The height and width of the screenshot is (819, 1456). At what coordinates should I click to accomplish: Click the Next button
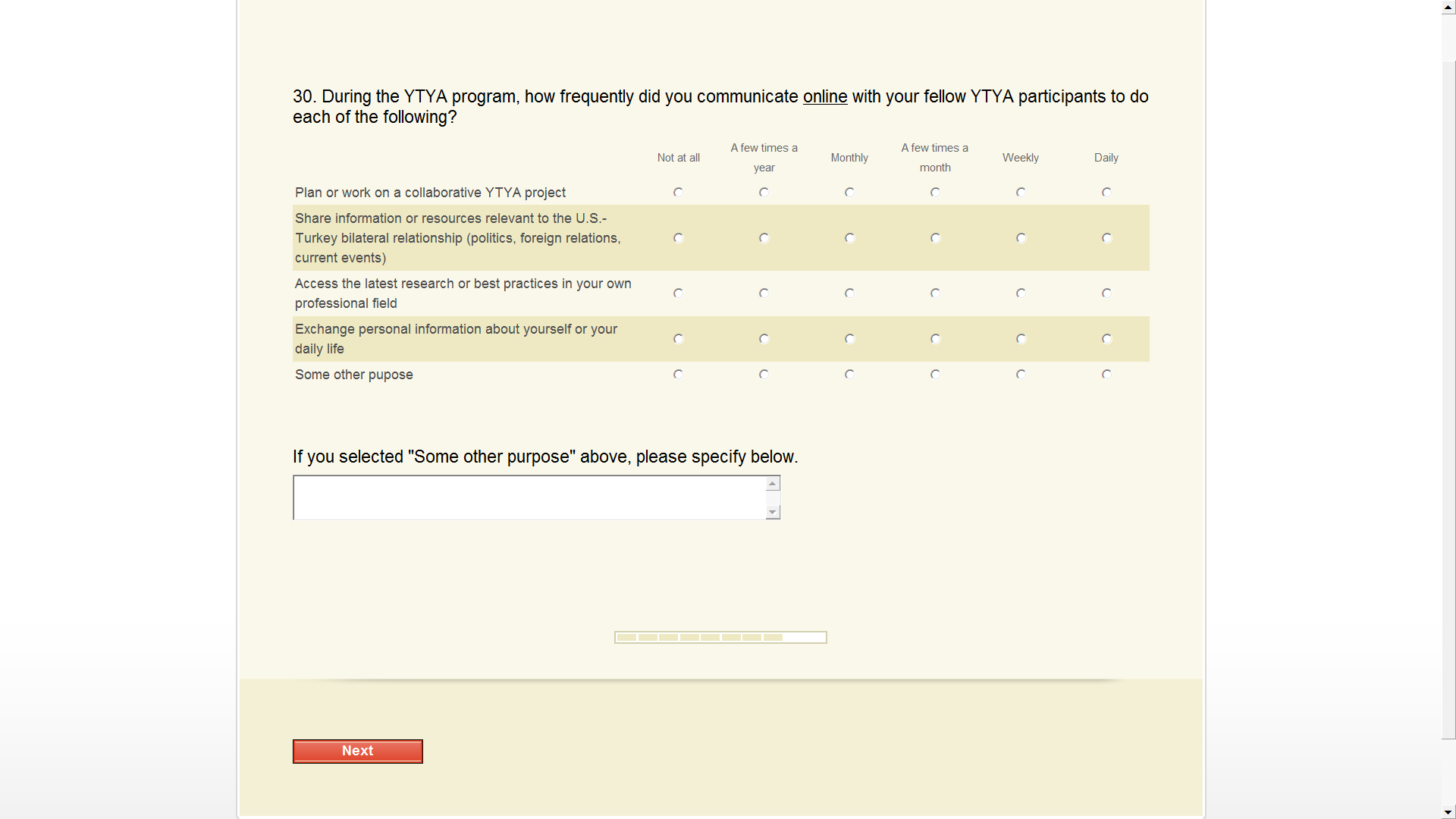click(357, 751)
